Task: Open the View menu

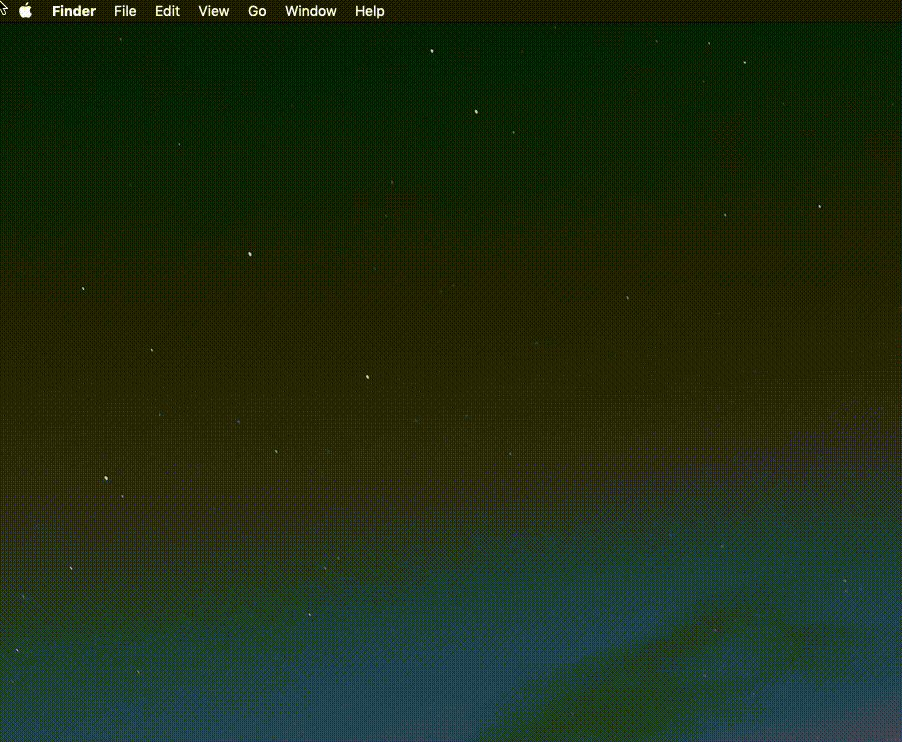Action: pyautogui.click(x=213, y=11)
